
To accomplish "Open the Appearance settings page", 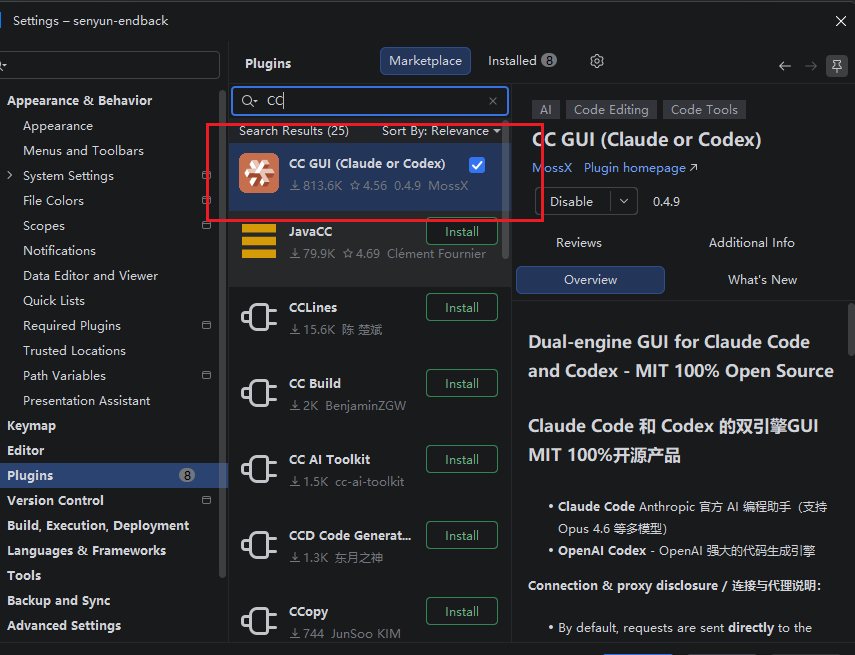I will point(58,126).
